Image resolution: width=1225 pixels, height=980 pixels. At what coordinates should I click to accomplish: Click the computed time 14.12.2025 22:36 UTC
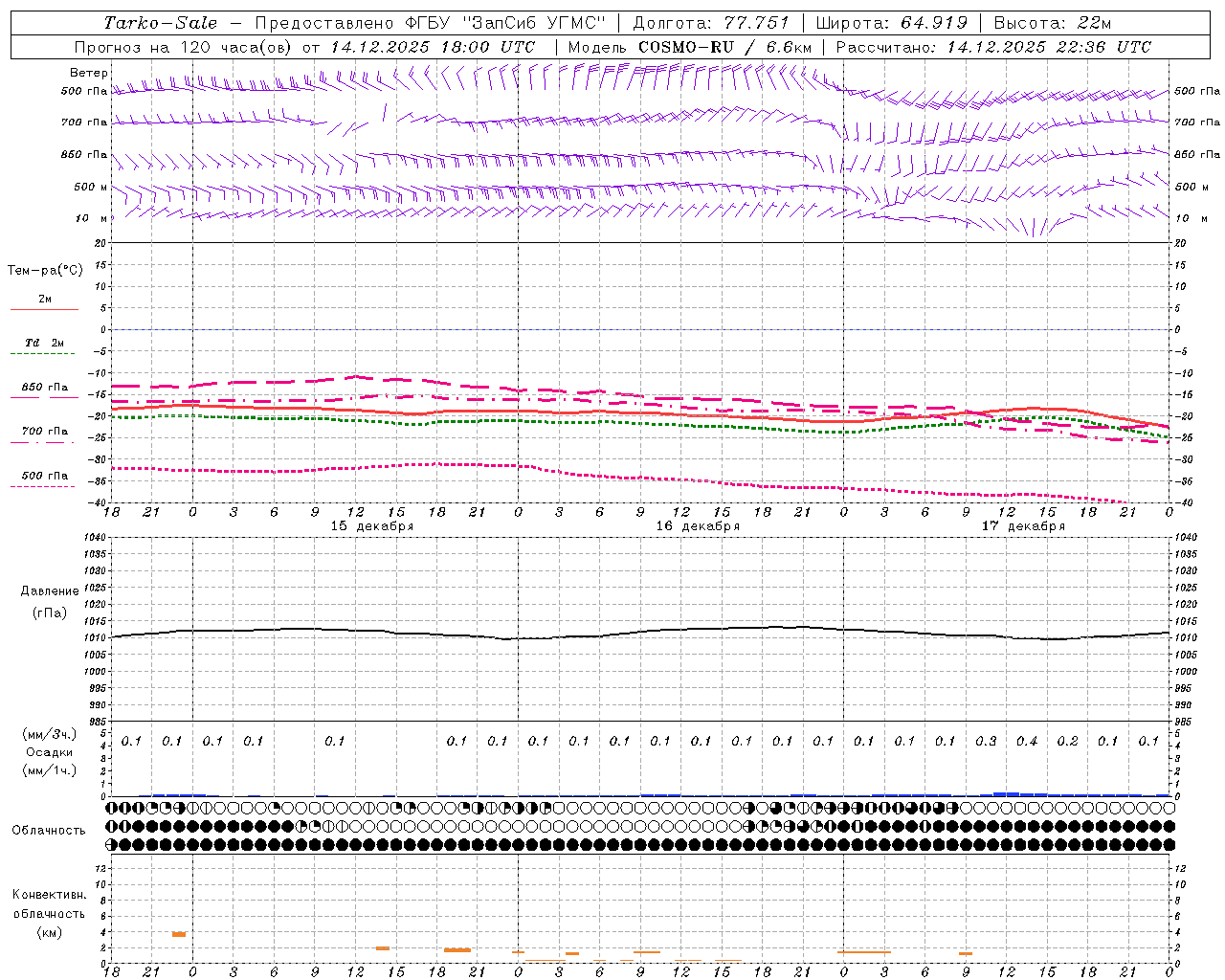click(1049, 47)
